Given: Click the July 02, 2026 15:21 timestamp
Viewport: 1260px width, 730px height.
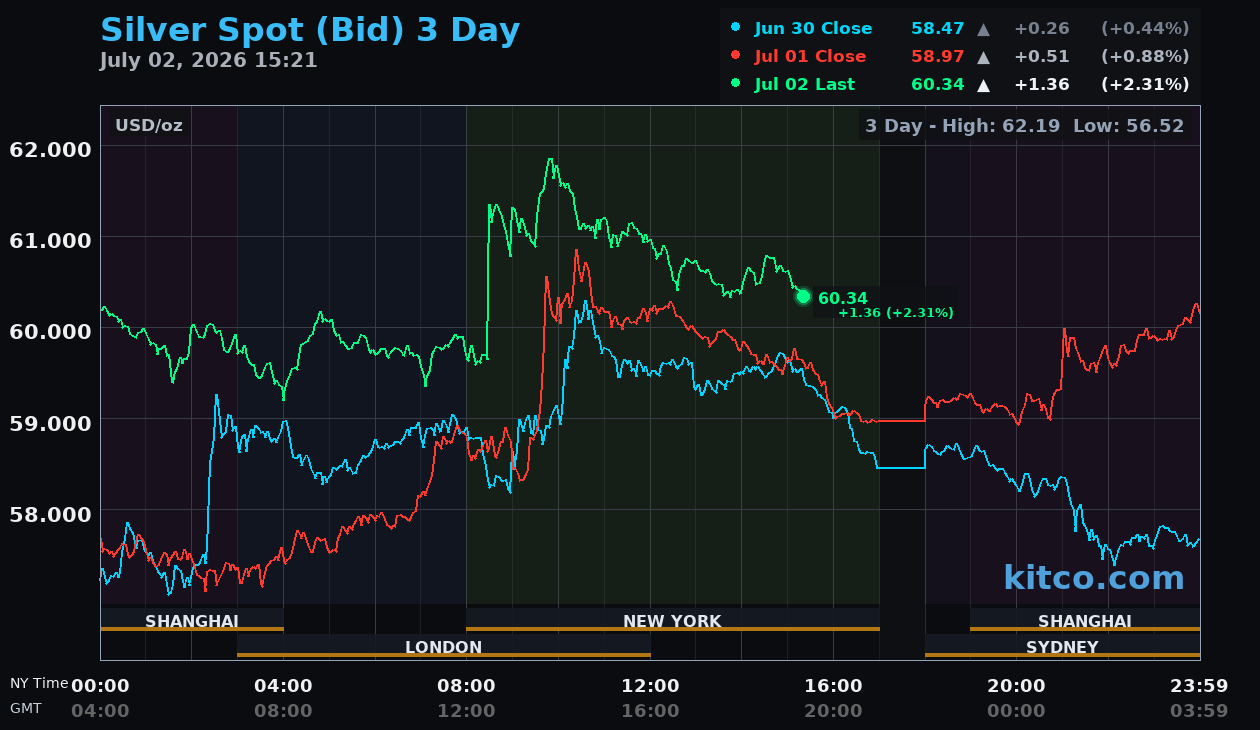Looking at the screenshot, I should coord(208,60).
